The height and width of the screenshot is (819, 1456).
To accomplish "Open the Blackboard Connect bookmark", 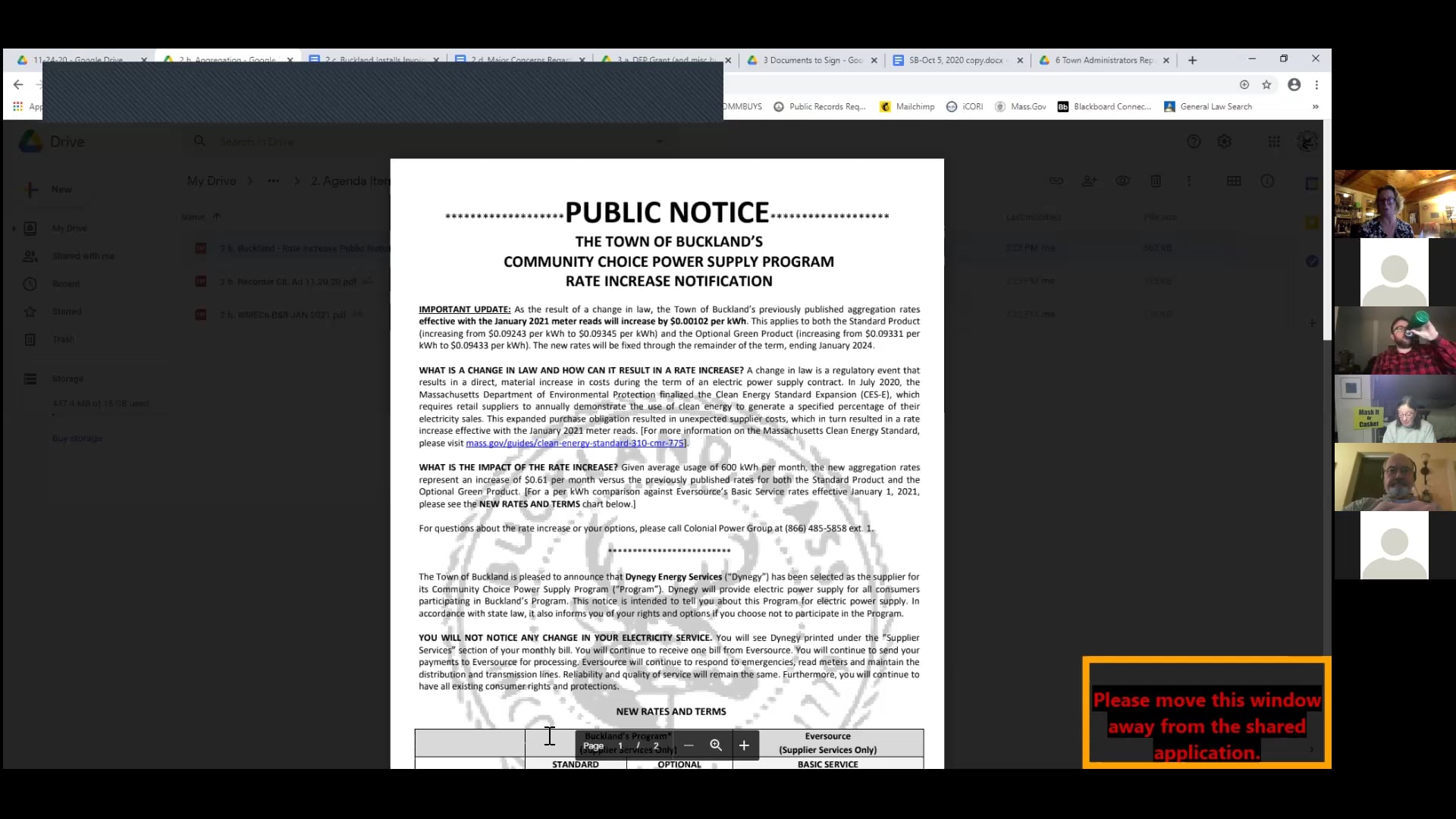I will (x=1105, y=107).
